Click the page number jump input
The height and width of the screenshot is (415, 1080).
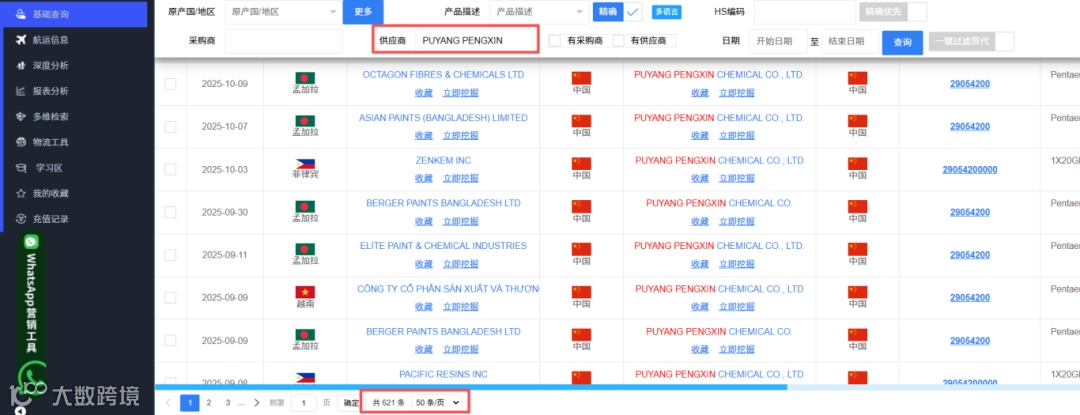304,403
